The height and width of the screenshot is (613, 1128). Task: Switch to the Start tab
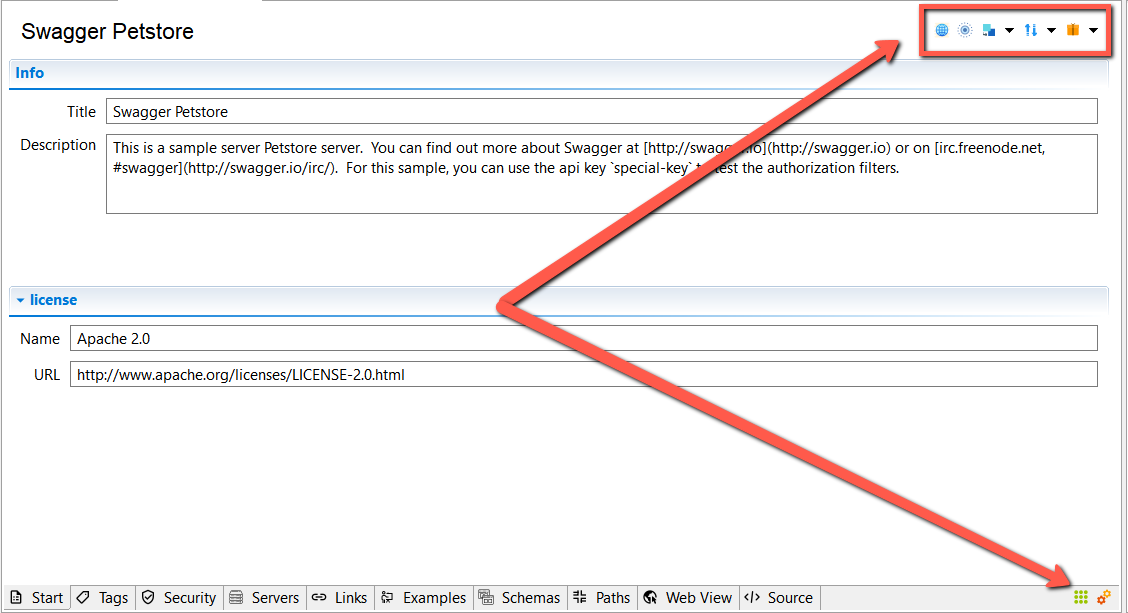click(37, 598)
